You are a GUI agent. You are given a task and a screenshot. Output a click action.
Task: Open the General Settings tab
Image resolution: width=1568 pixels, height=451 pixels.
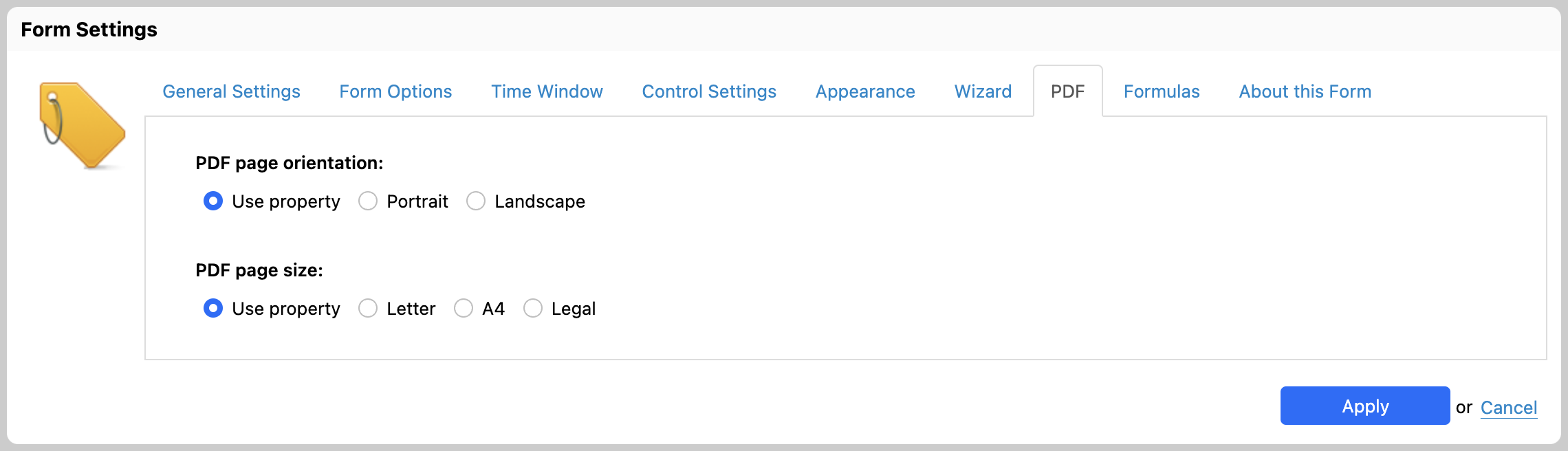[x=231, y=91]
